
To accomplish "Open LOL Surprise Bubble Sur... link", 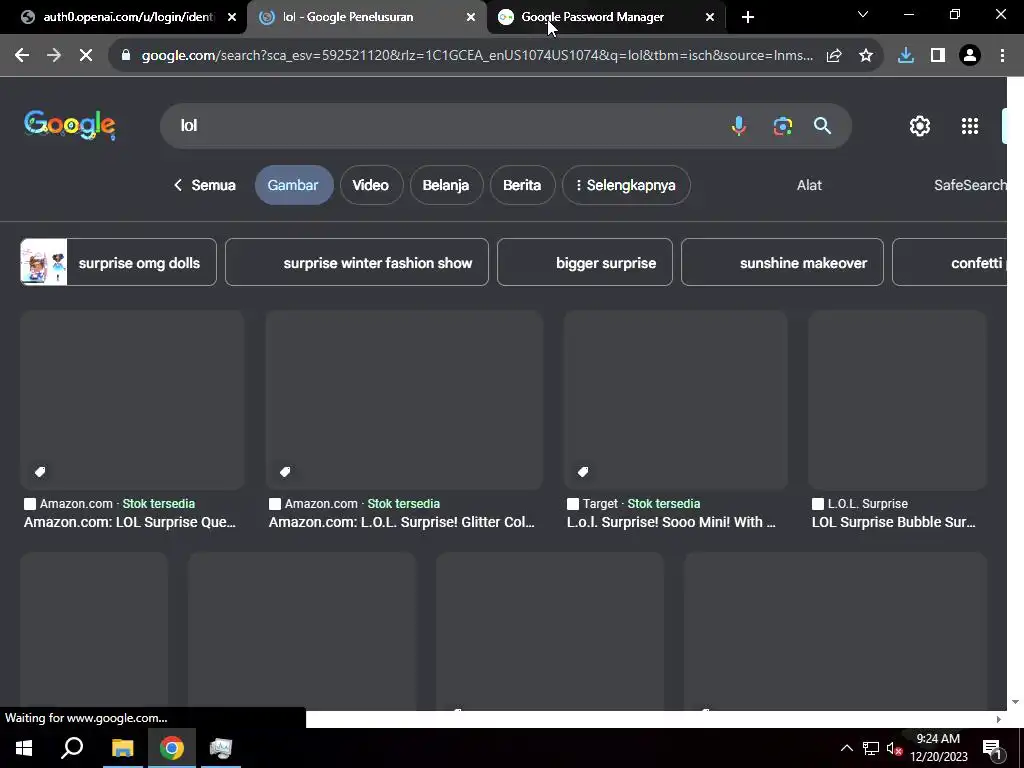I will pyautogui.click(x=893, y=522).
